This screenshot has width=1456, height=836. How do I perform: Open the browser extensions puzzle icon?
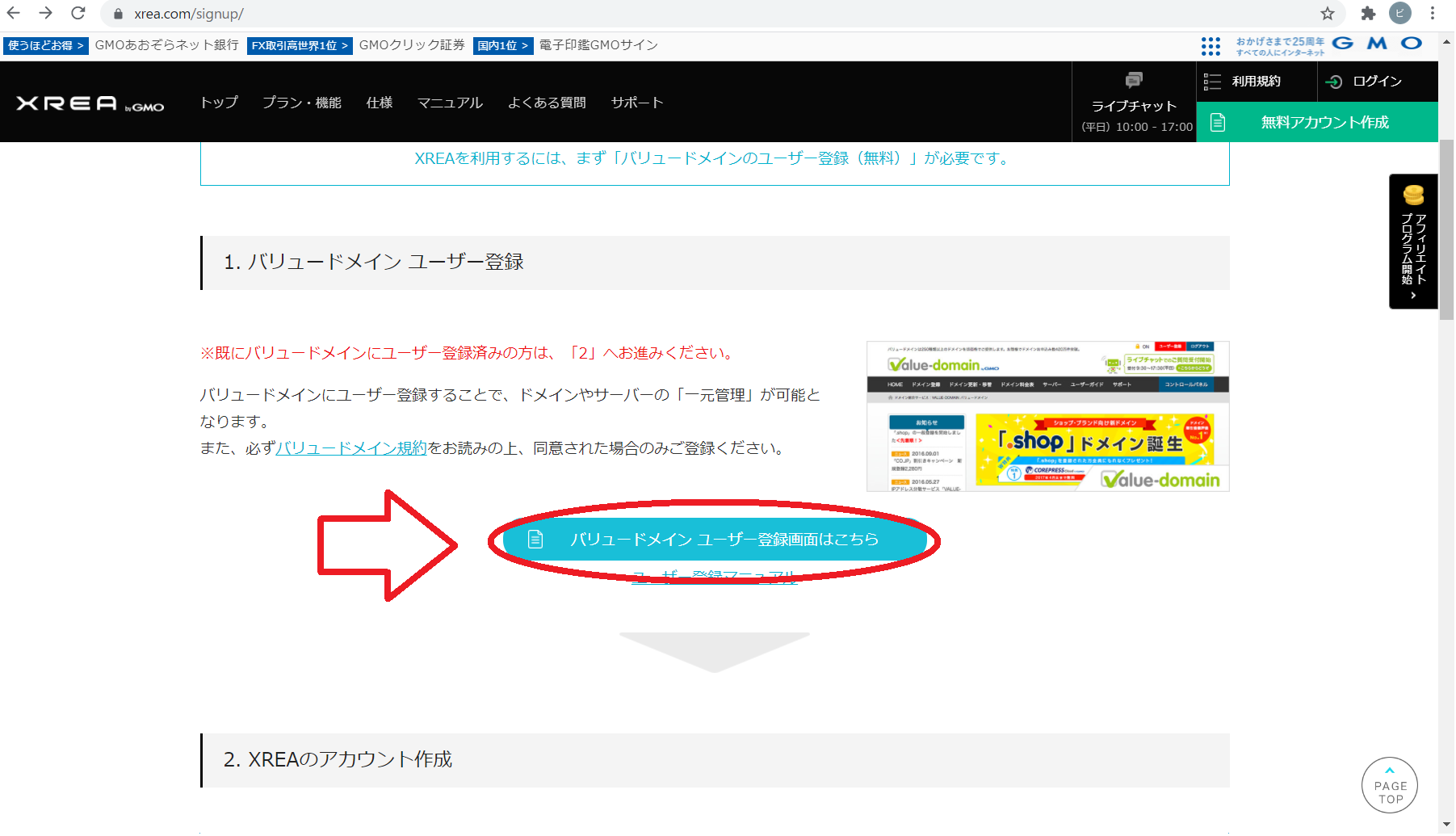1368,13
